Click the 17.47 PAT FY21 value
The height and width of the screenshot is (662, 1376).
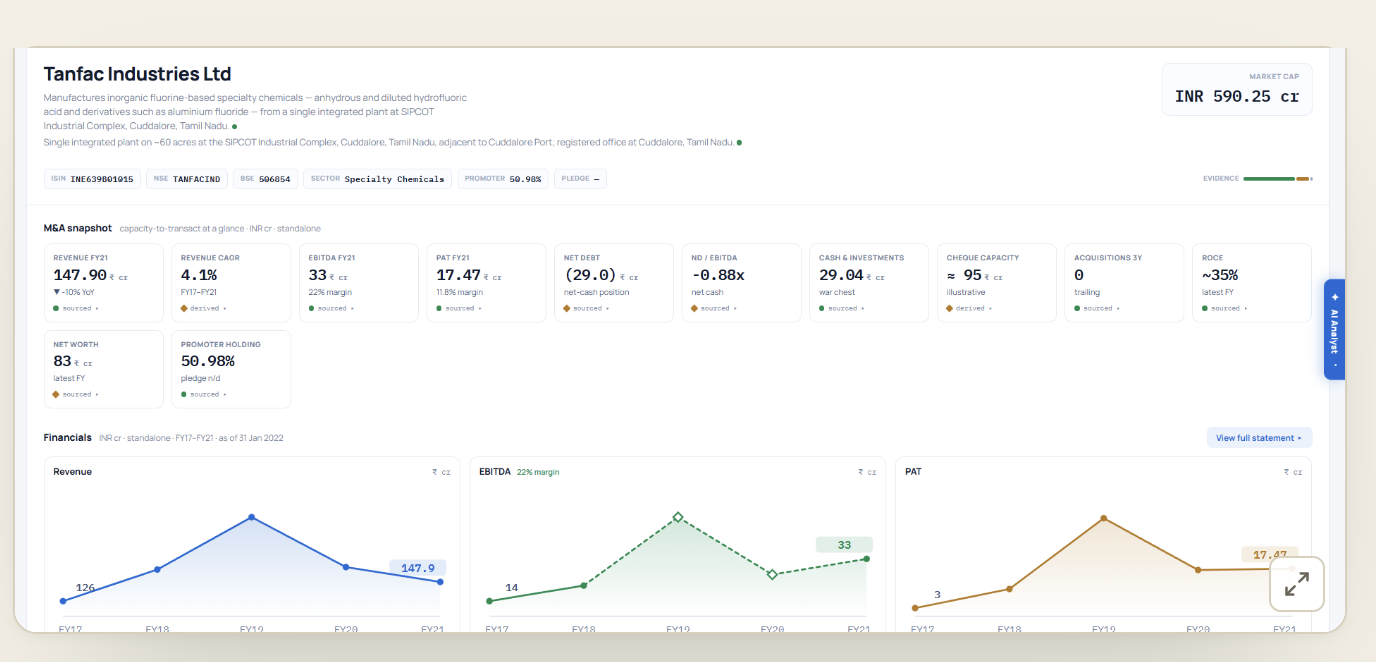(x=458, y=275)
